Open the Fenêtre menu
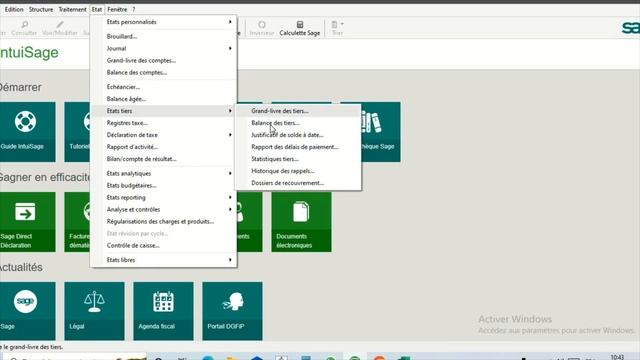Viewport: 640px width, 360px height. point(117,9)
